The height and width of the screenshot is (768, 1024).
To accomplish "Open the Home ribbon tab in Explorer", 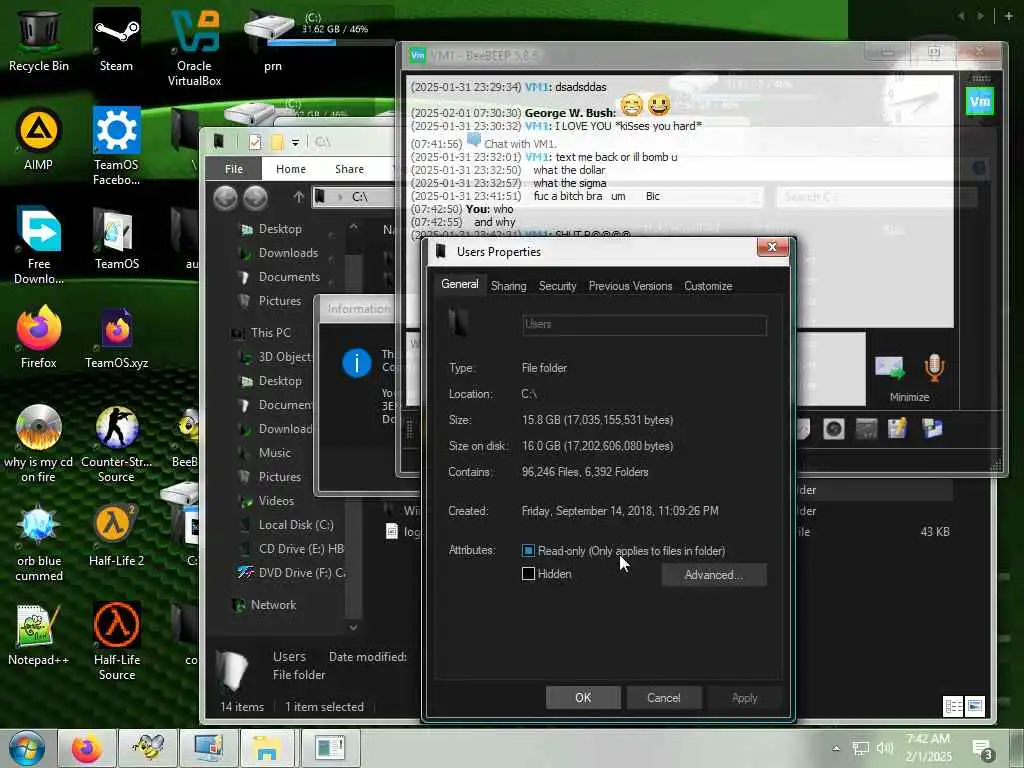I will (x=291, y=169).
